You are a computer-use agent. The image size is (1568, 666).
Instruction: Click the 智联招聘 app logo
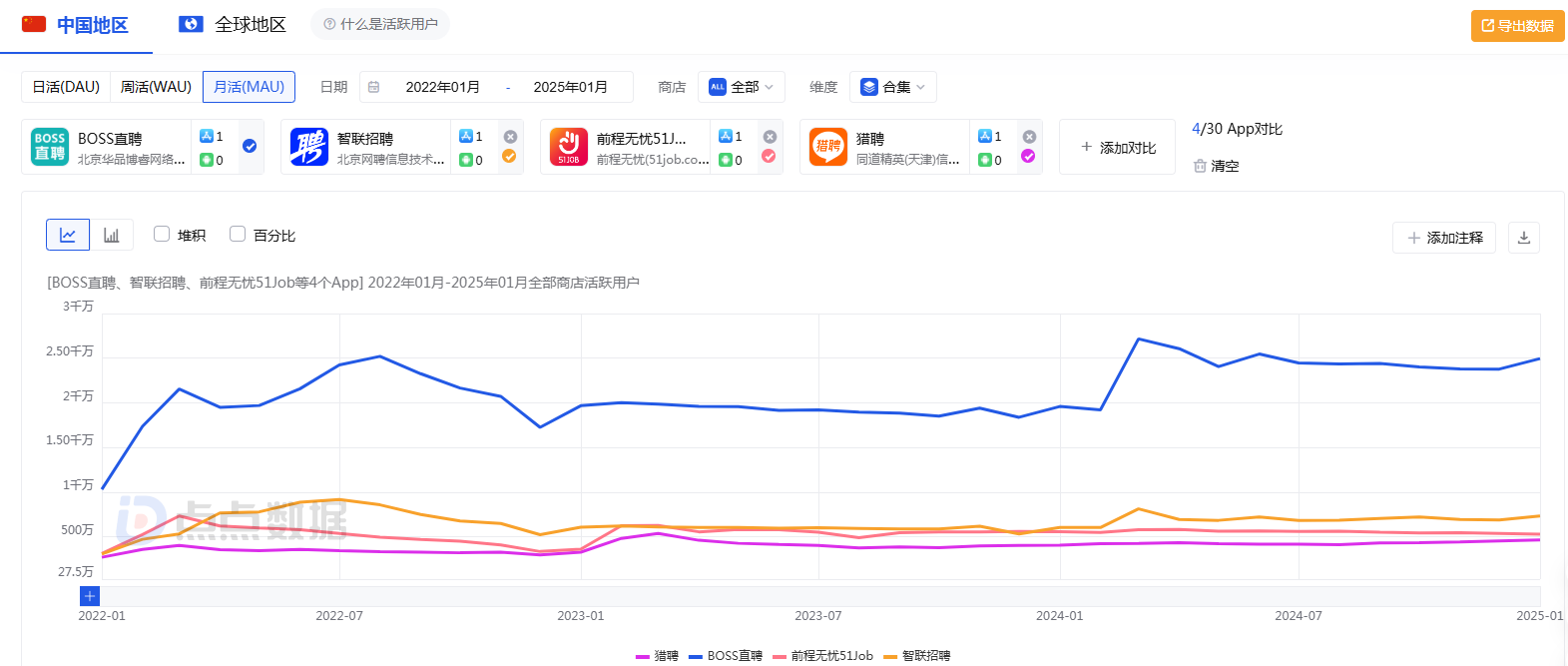coord(309,147)
